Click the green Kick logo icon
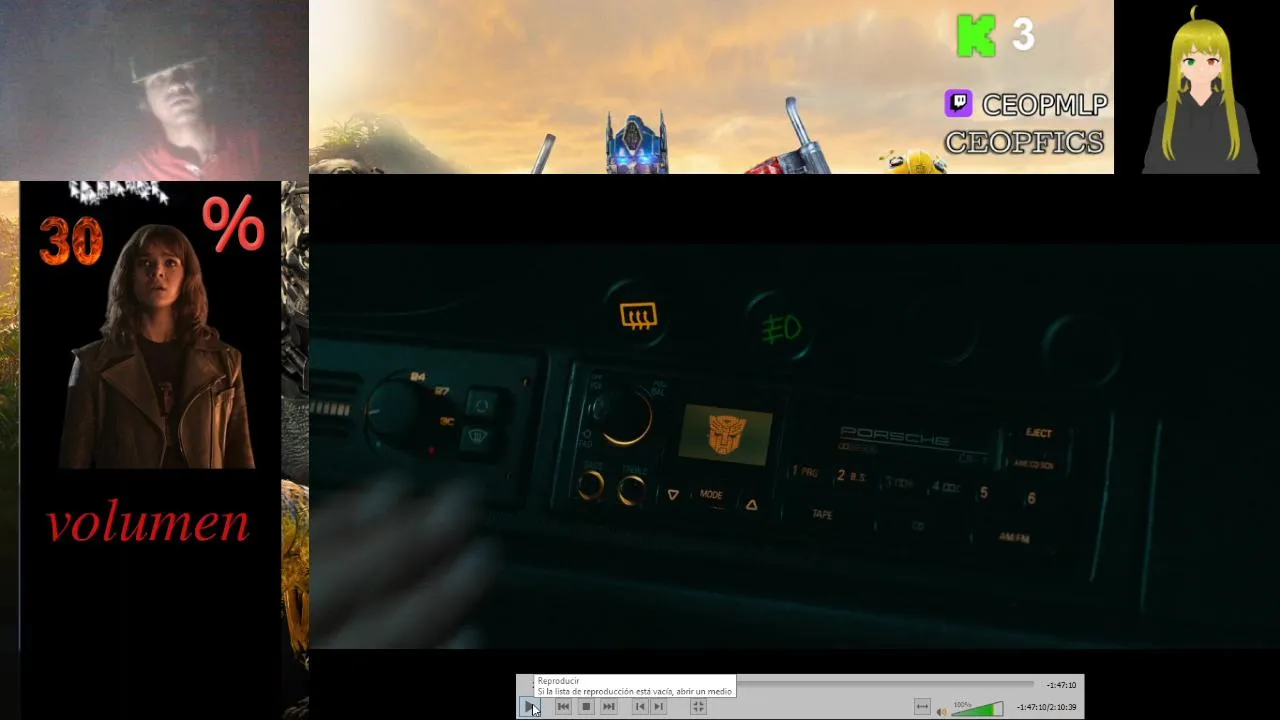This screenshot has width=1280, height=720. [976, 36]
